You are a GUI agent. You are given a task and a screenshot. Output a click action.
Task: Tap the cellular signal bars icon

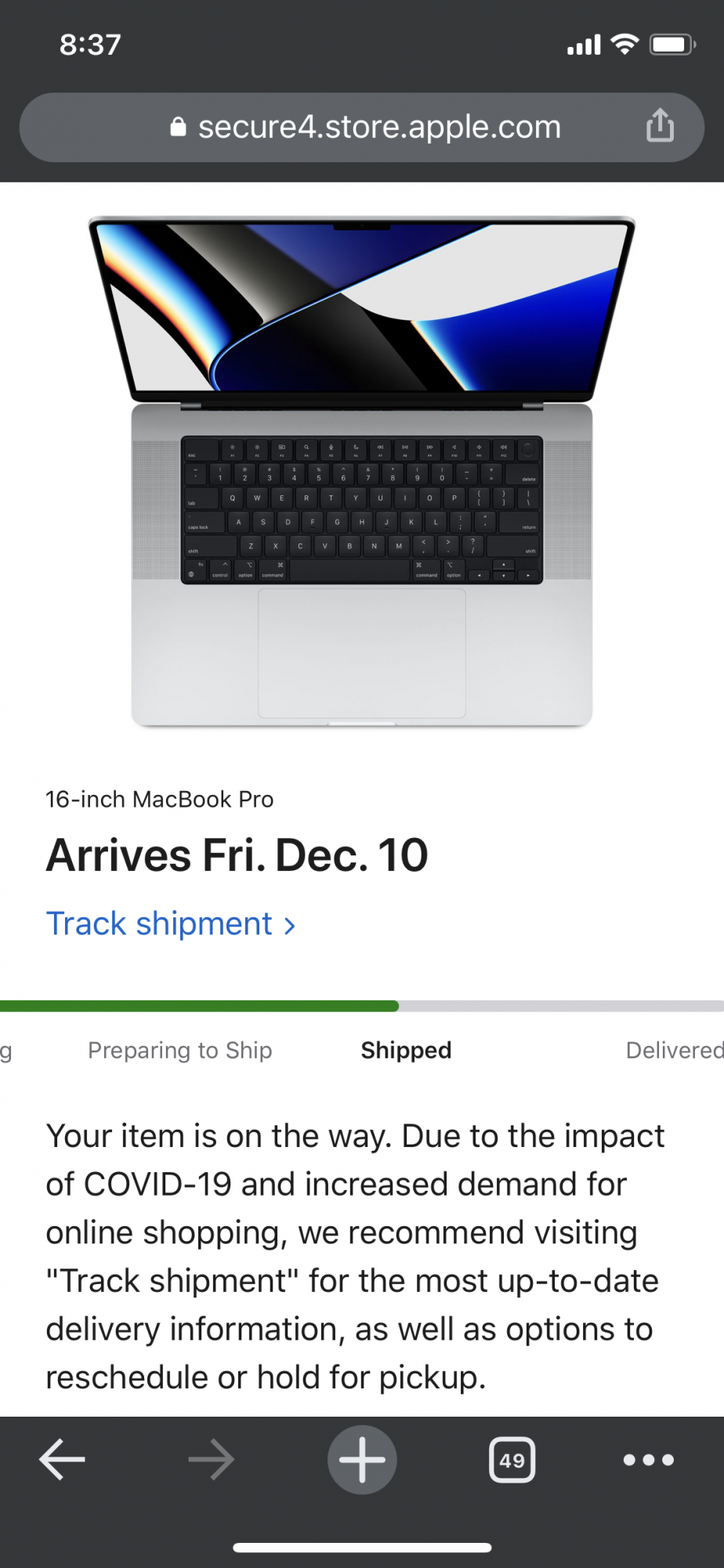(x=584, y=45)
